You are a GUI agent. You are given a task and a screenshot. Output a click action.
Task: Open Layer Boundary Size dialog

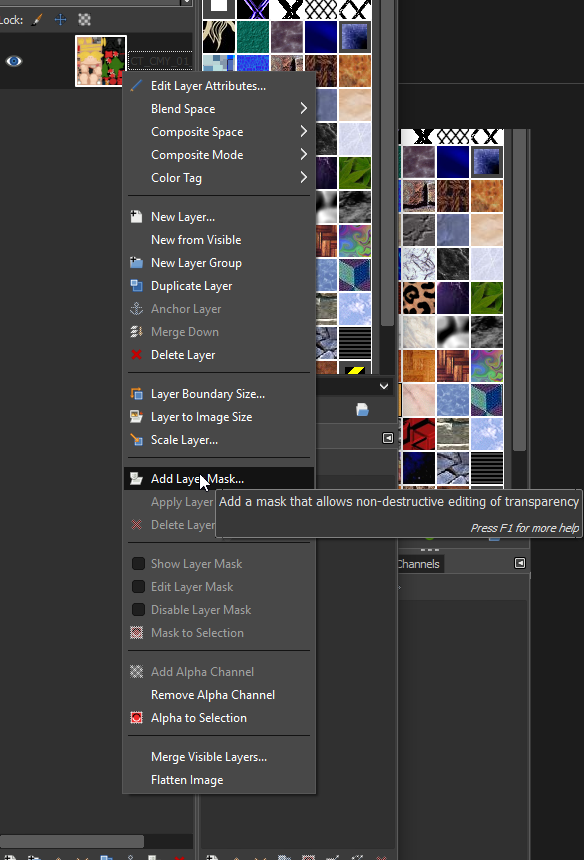tap(219, 394)
